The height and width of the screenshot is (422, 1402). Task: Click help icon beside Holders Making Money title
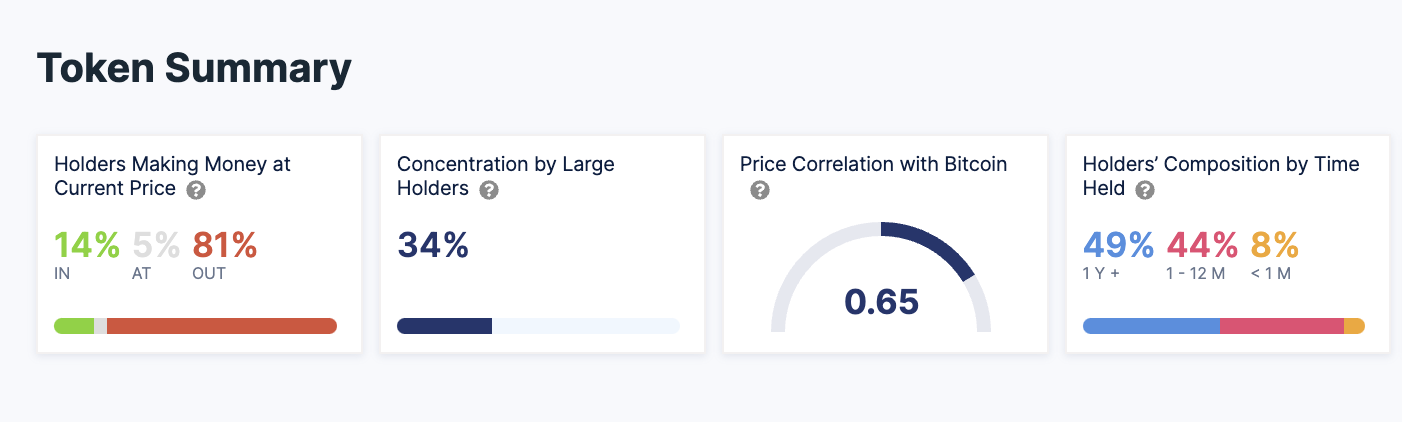coord(197,189)
